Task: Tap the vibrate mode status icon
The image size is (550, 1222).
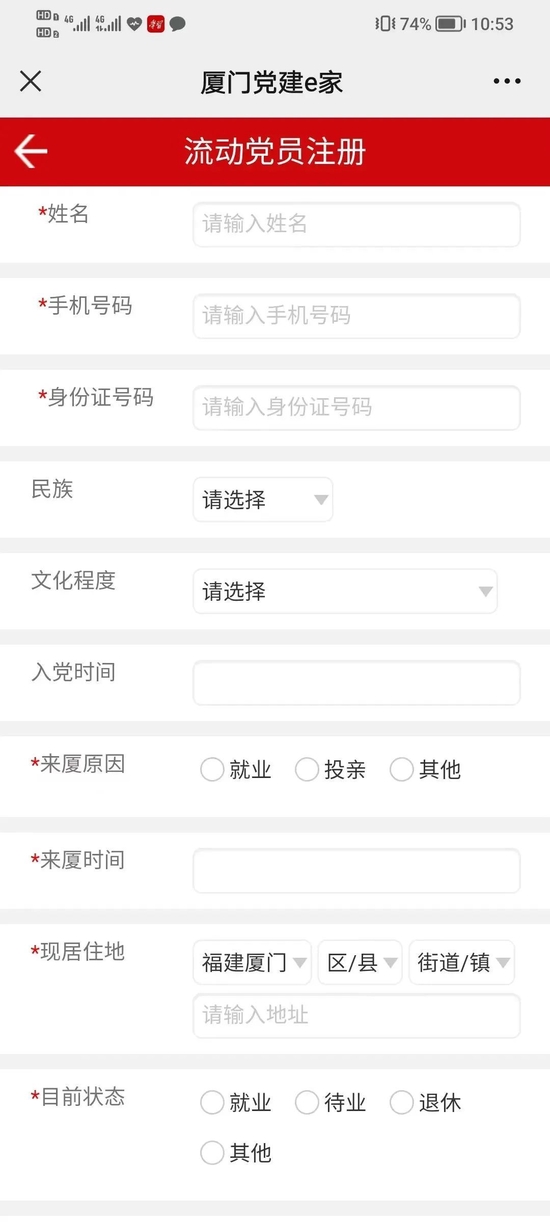Action: coord(385,23)
